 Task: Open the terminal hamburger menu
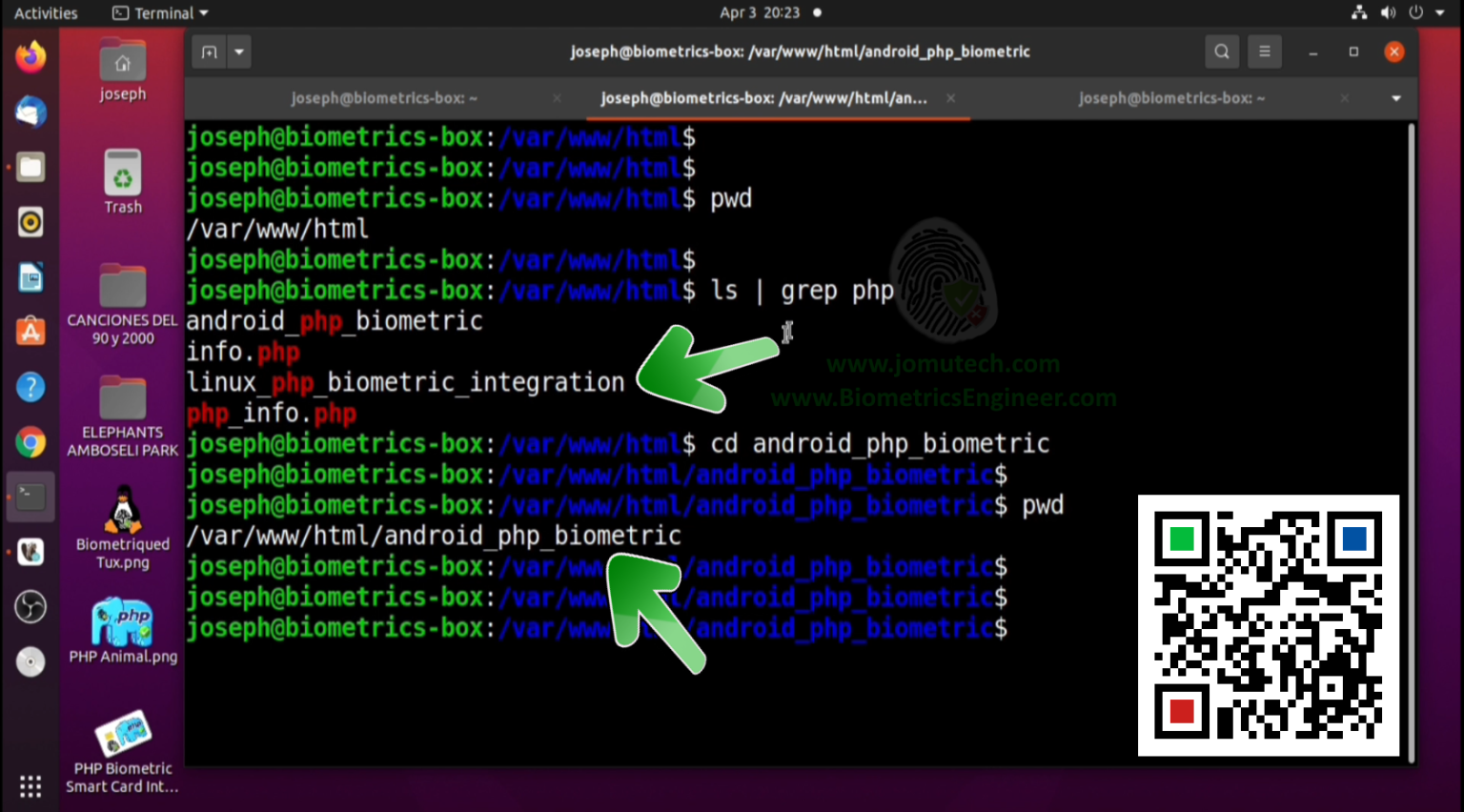[1265, 51]
